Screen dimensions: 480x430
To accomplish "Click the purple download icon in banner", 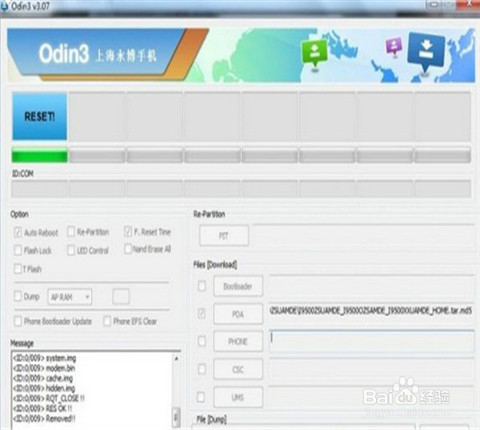I will [x=394, y=47].
